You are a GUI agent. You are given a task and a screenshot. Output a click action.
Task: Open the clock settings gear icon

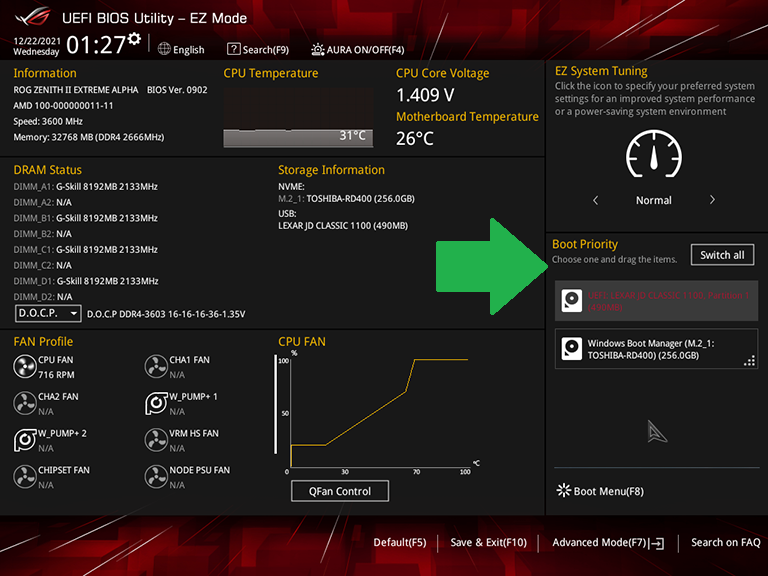(134, 39)
